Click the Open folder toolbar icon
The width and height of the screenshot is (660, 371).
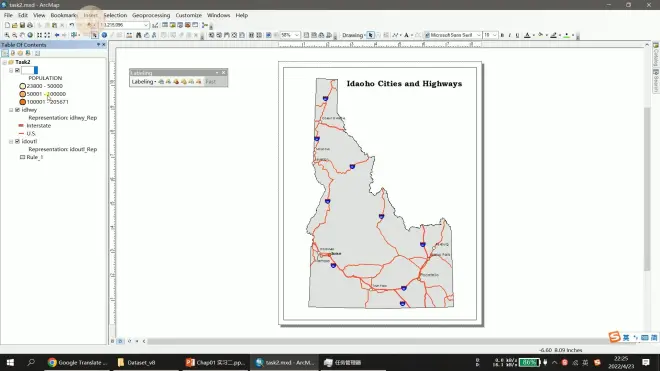pyautogui.click(x=15, y=25)
